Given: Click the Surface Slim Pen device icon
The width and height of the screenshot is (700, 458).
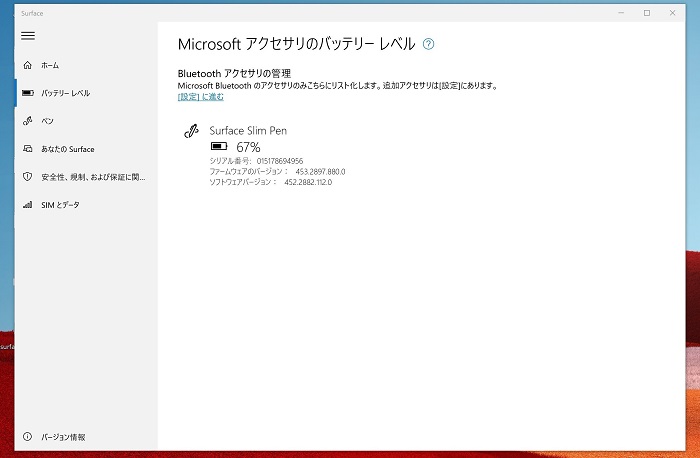Looking at the screenshot, I should 192,131.
